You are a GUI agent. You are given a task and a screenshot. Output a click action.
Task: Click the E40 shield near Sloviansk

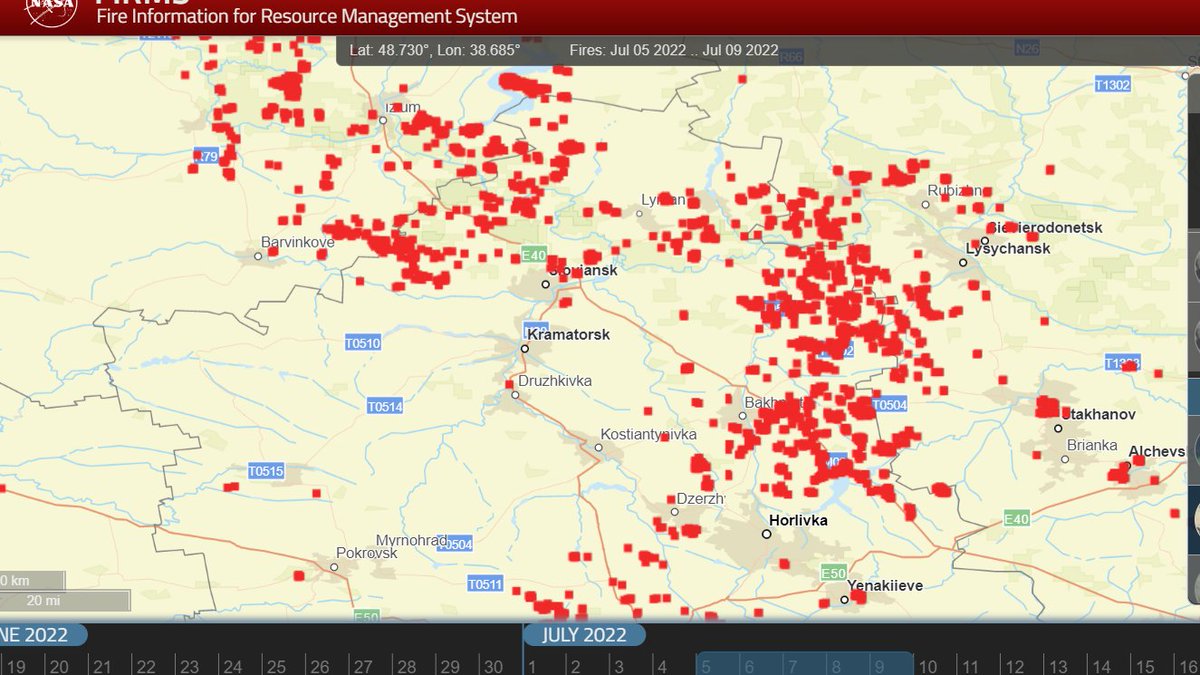point(534,254)
